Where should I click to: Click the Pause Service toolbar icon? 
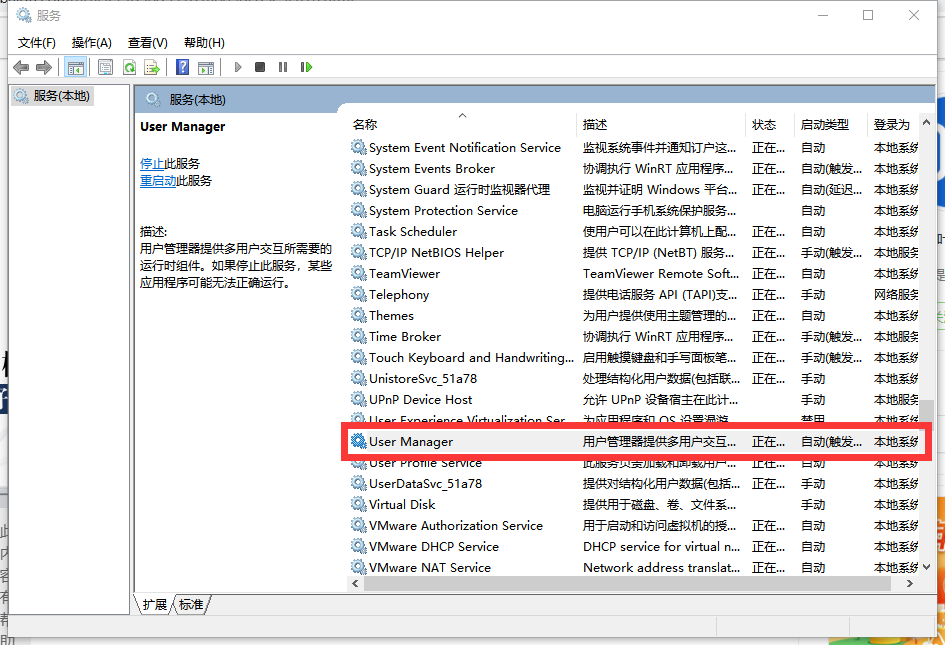pos(283,67)
